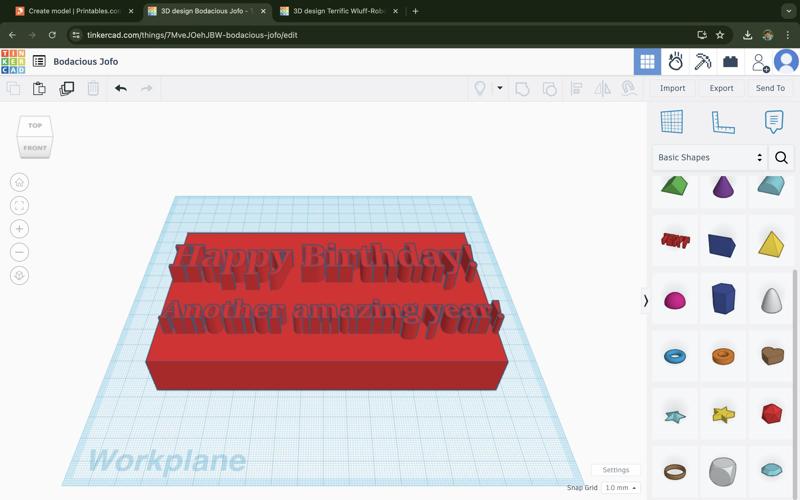Reload the page
This screenshot has height=500, width=800.
[x=52, y=35]
